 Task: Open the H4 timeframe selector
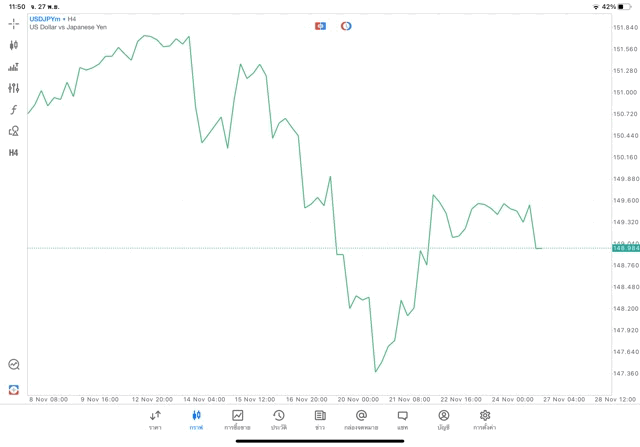coord(13,153)
